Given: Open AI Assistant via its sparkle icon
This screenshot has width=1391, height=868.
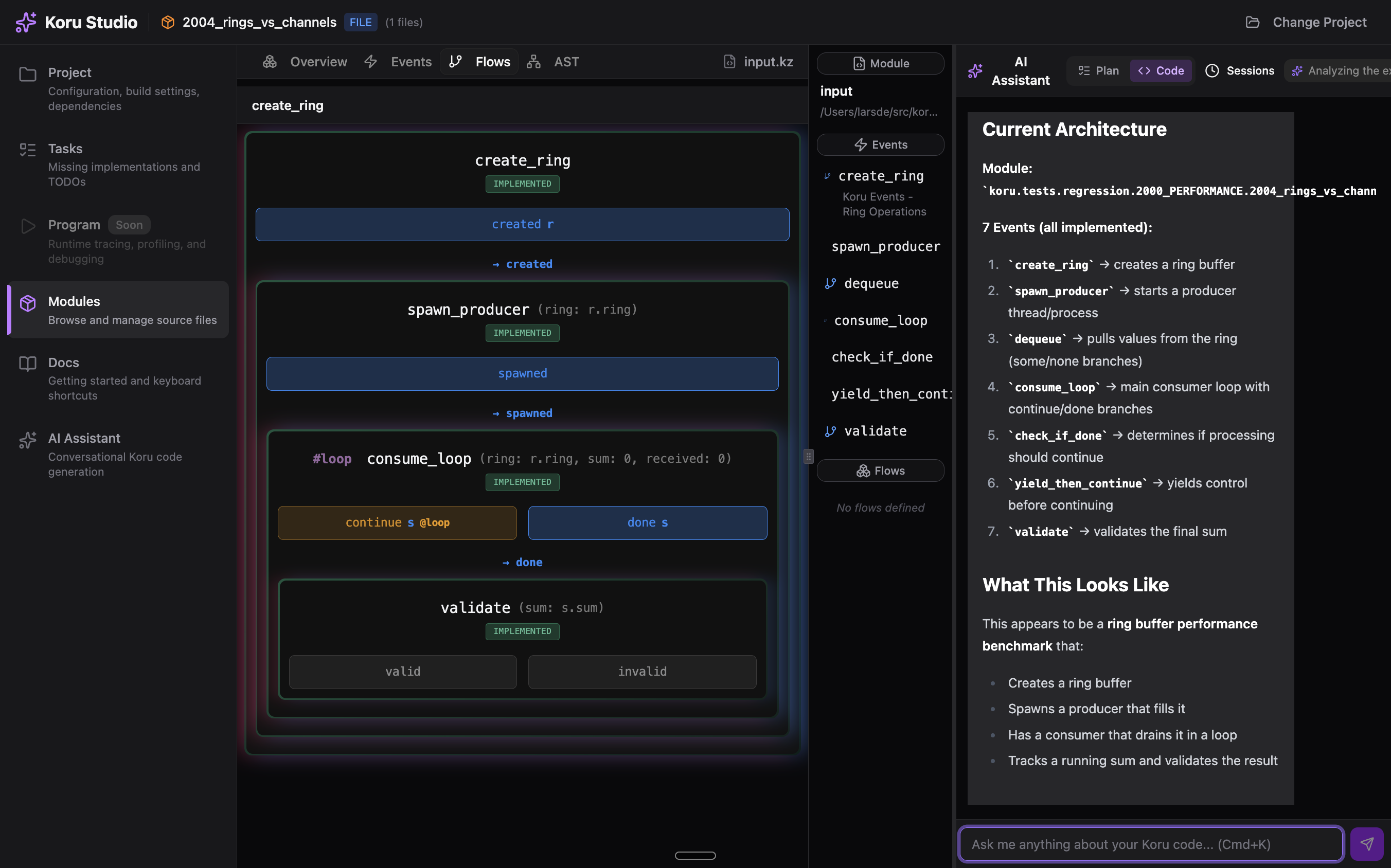Looking at the screenshot, I should point(28,440).
